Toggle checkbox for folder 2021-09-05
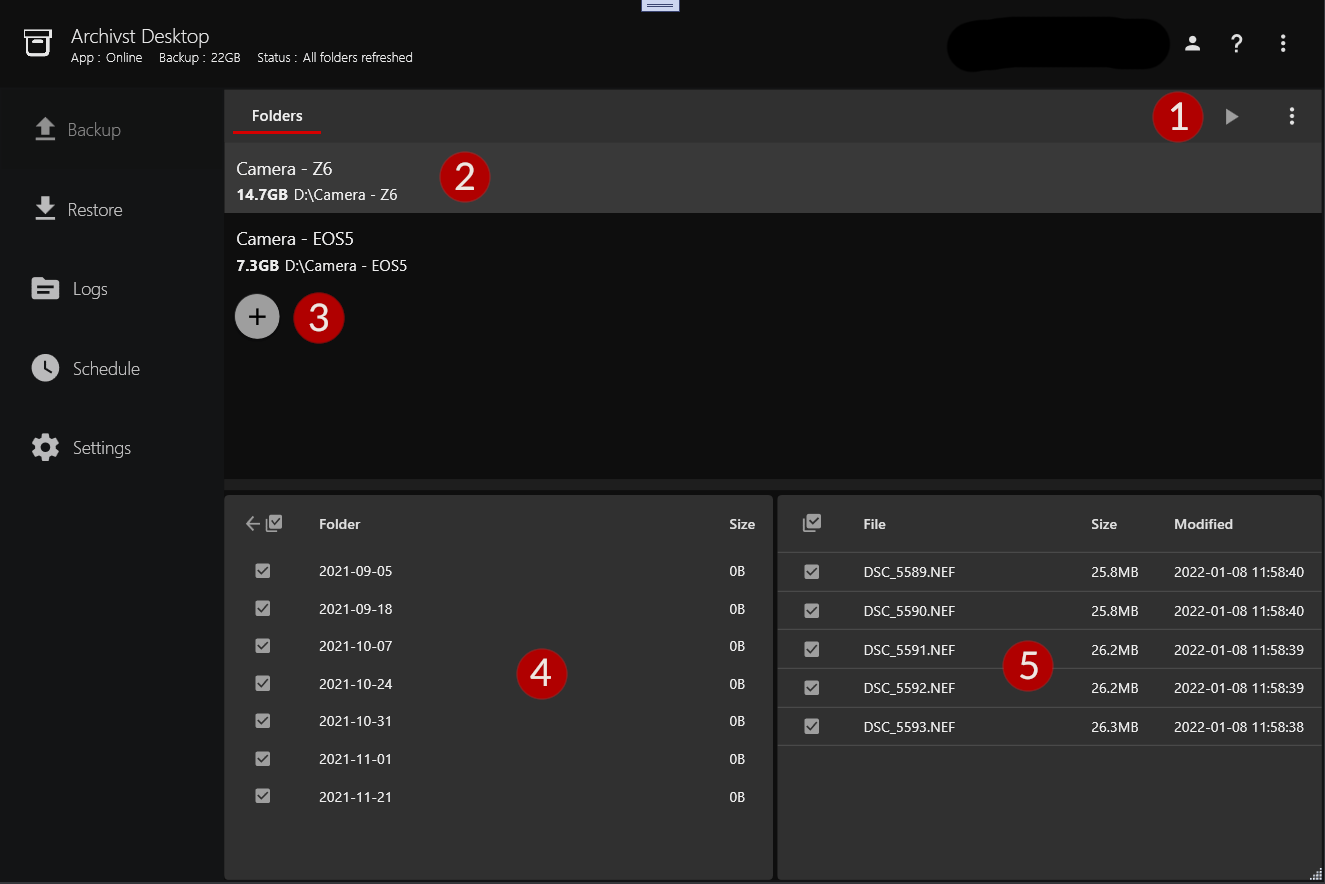 (x=263, y=571)
